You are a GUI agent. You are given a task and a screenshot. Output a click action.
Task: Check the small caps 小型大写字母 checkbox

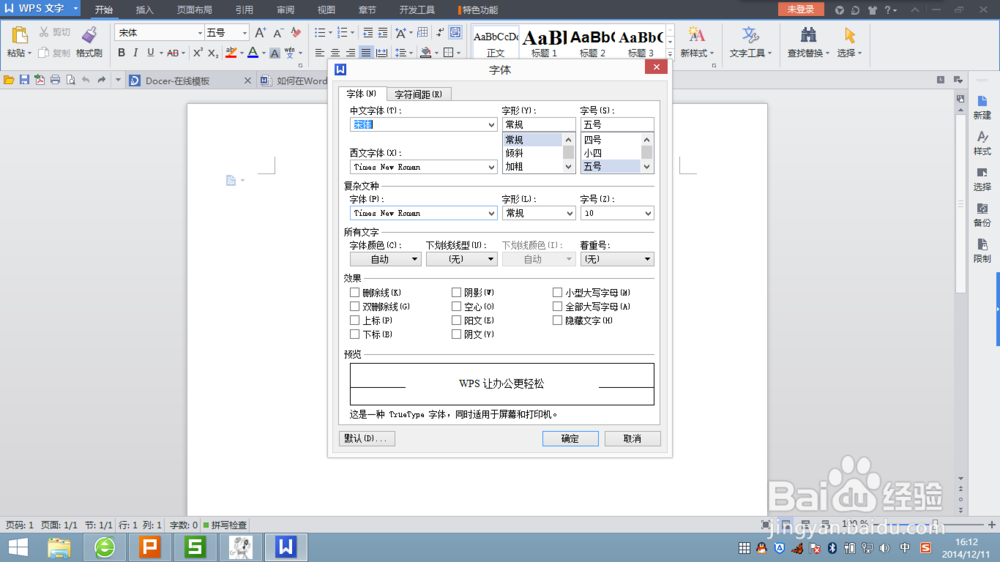pyautogui.click(x=557, y=292)
